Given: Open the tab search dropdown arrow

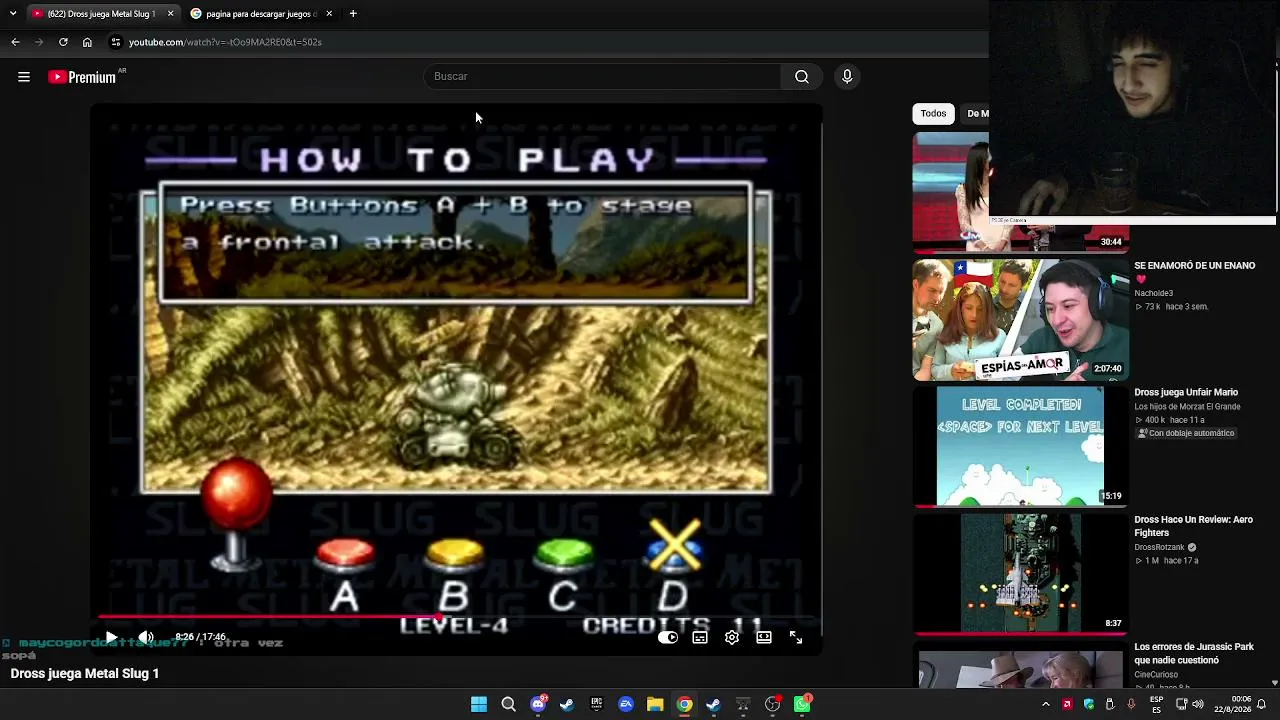Looking at the screenshot, I should coord(13,14).
